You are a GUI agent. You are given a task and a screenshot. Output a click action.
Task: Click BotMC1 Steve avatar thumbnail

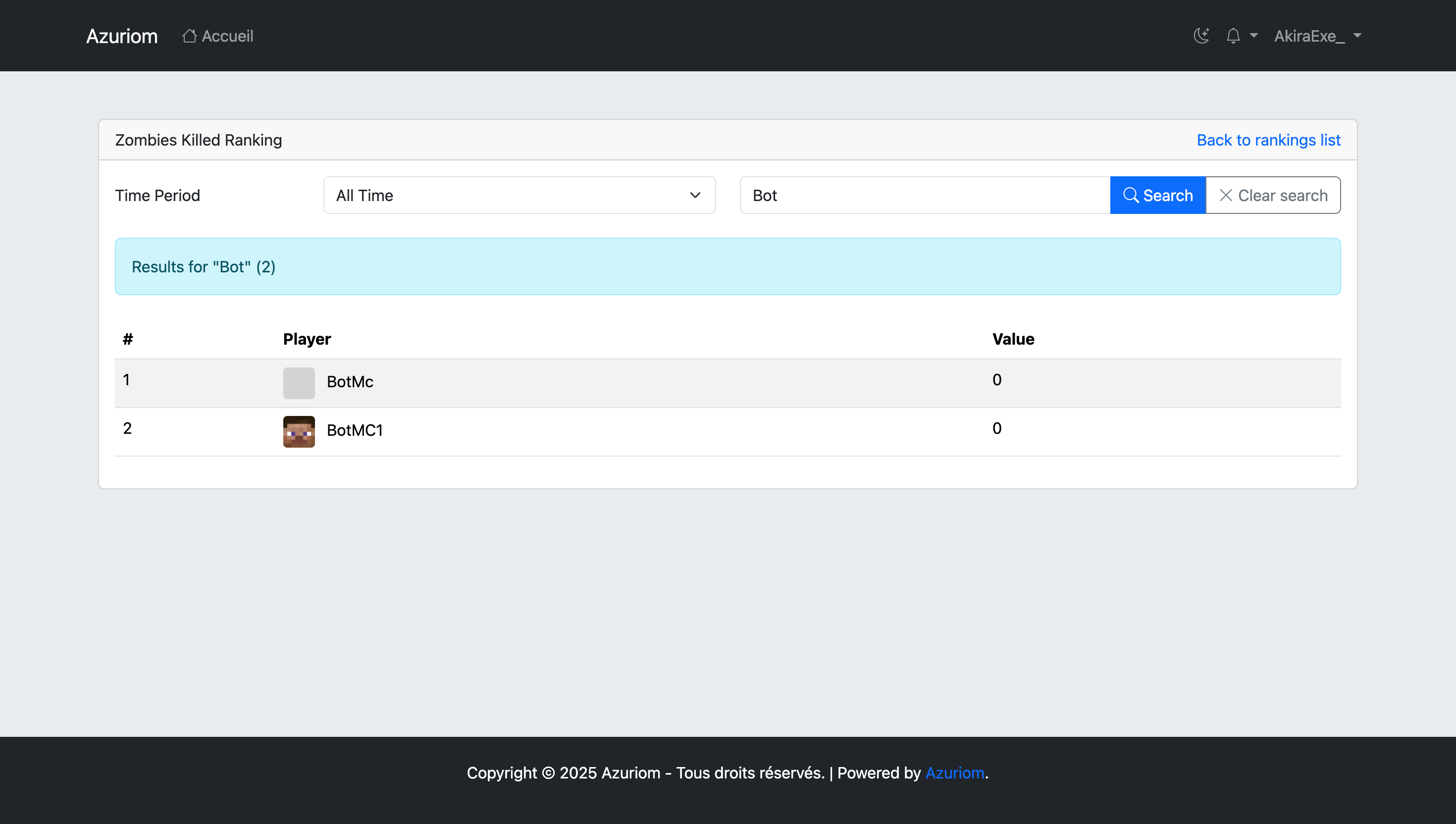(299, 432)
